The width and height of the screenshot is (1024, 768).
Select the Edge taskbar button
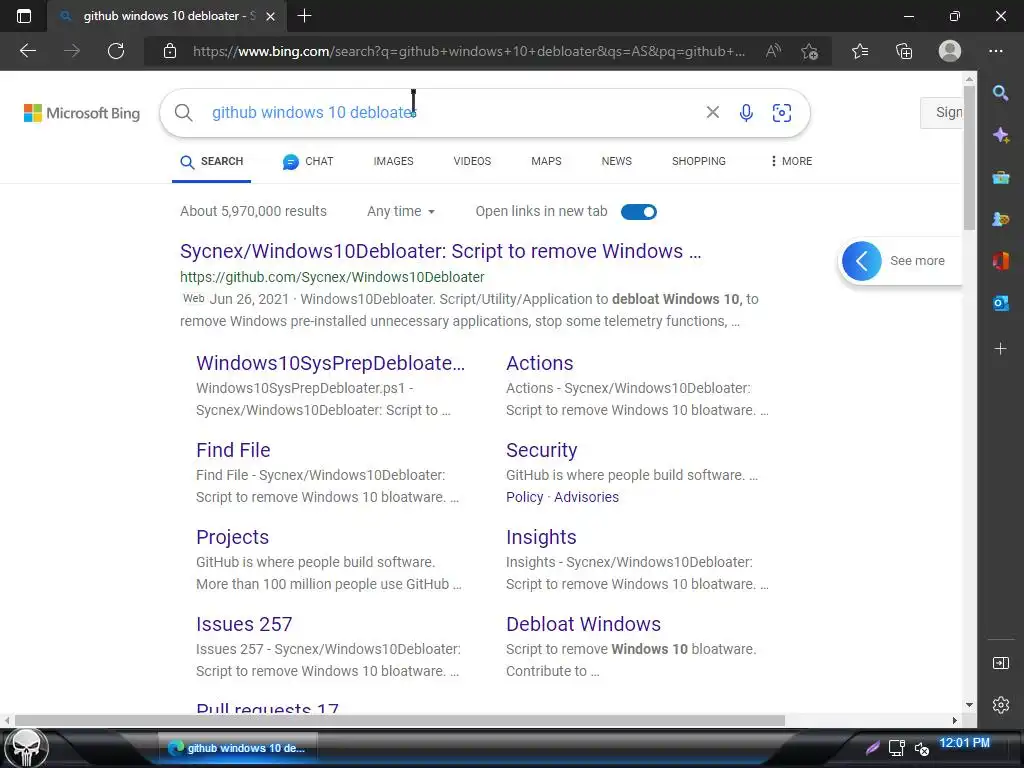tap(238, 748)
